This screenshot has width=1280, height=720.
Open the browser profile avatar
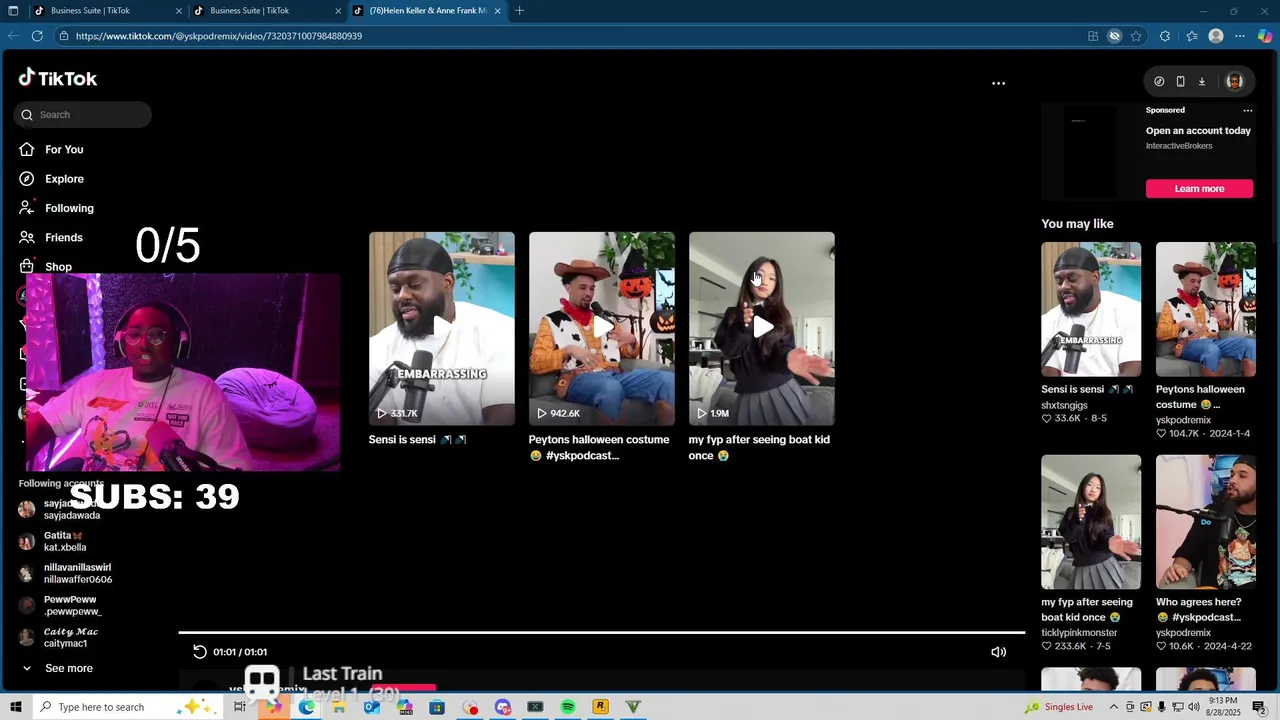1216,36
